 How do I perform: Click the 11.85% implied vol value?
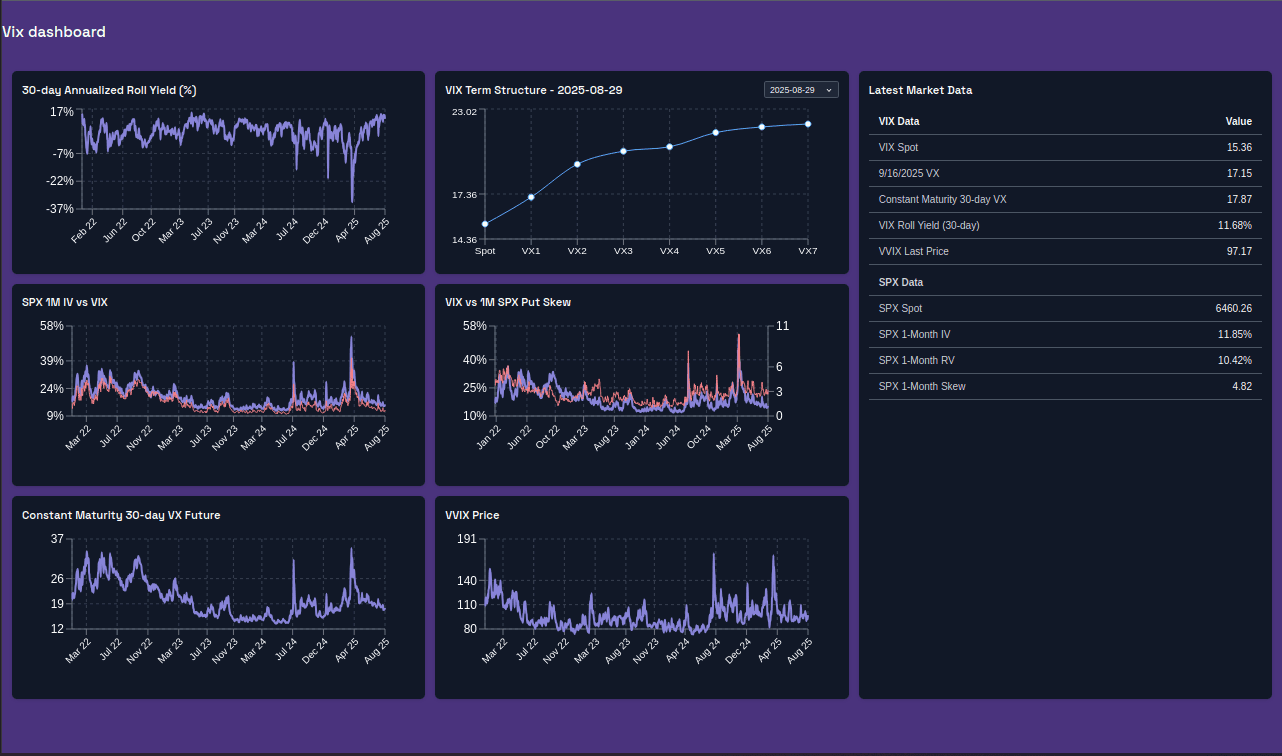pyautogui.click(x=1234, y=334)
